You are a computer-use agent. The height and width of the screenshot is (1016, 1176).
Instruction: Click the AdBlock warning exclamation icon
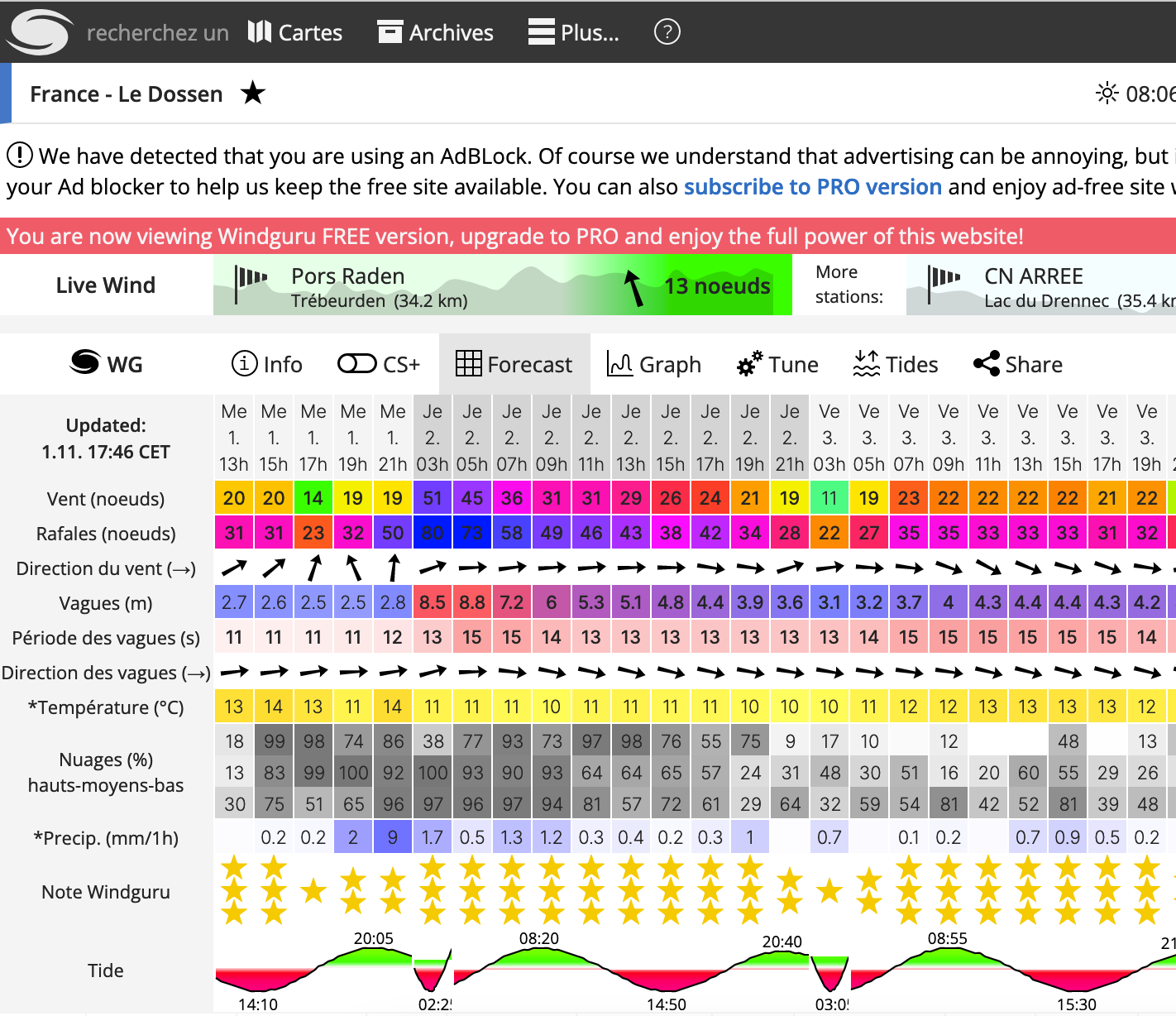coord(20,155)
